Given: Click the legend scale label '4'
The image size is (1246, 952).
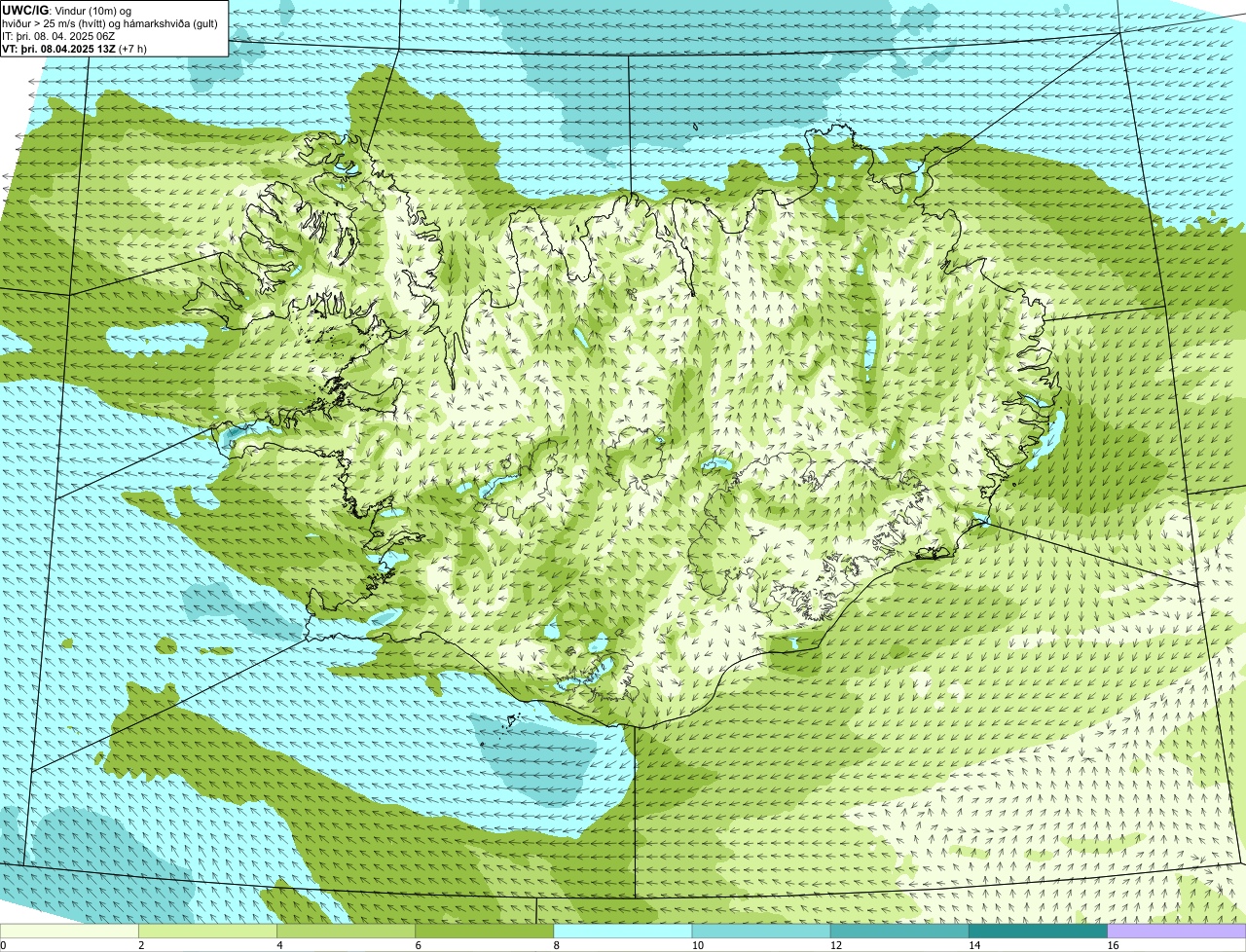Looking at the screenshot, I should [279, 945].
